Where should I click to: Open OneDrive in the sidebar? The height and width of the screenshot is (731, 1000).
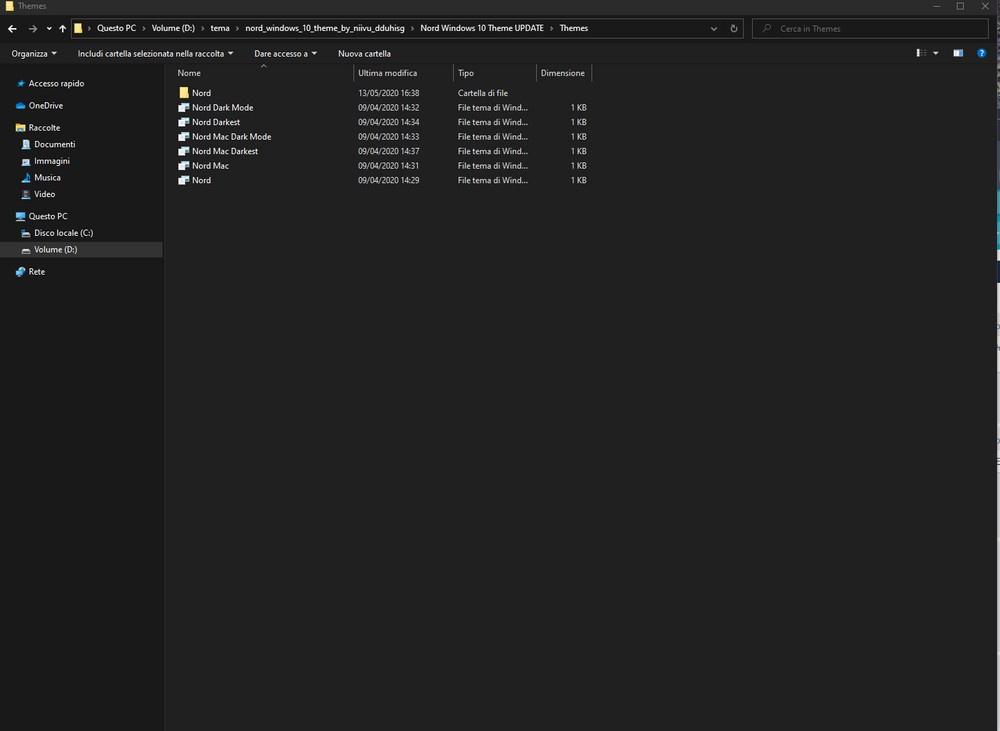[45, 106]
